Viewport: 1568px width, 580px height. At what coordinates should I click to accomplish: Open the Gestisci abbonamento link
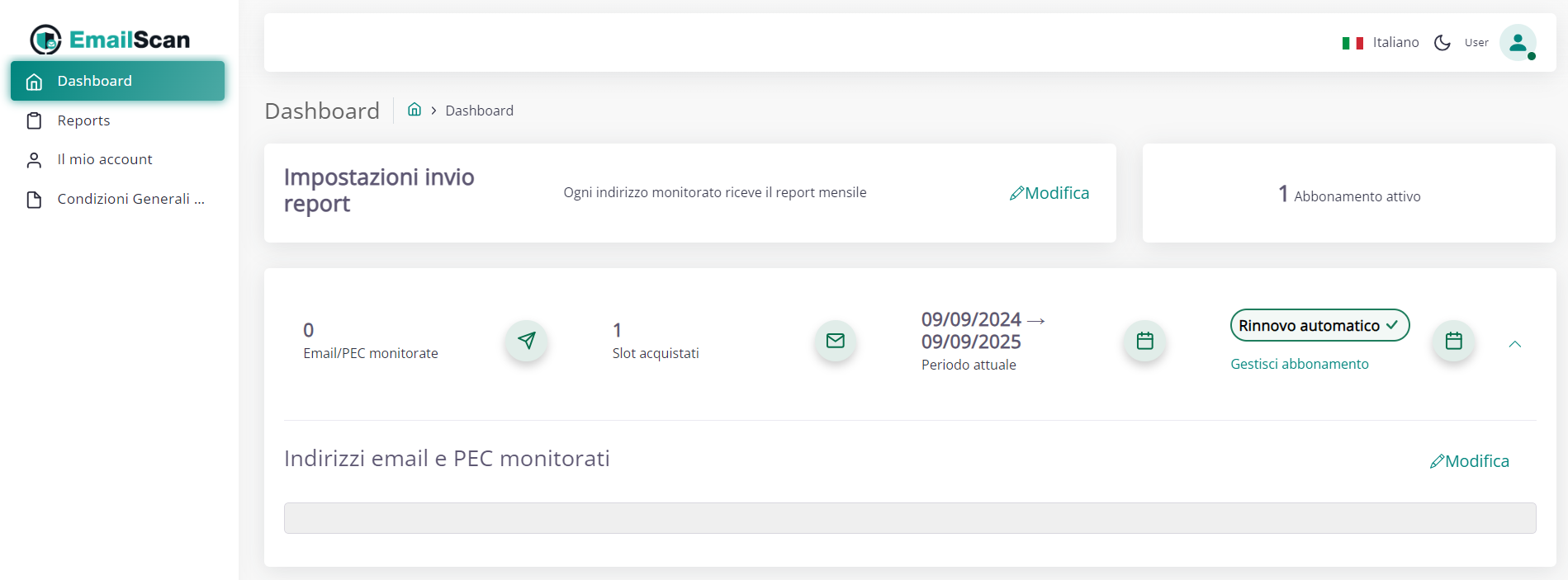pos(1300,364)
